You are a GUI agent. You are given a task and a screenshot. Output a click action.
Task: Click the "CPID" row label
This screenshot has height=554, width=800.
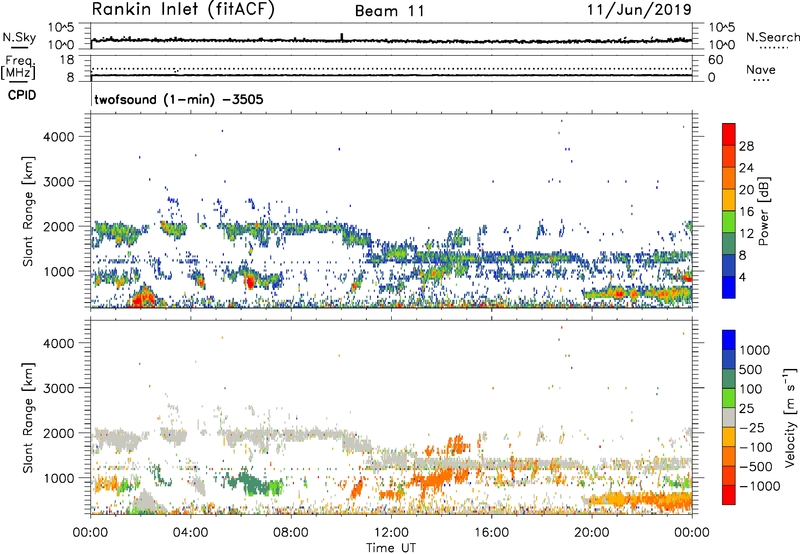point(22,95)
